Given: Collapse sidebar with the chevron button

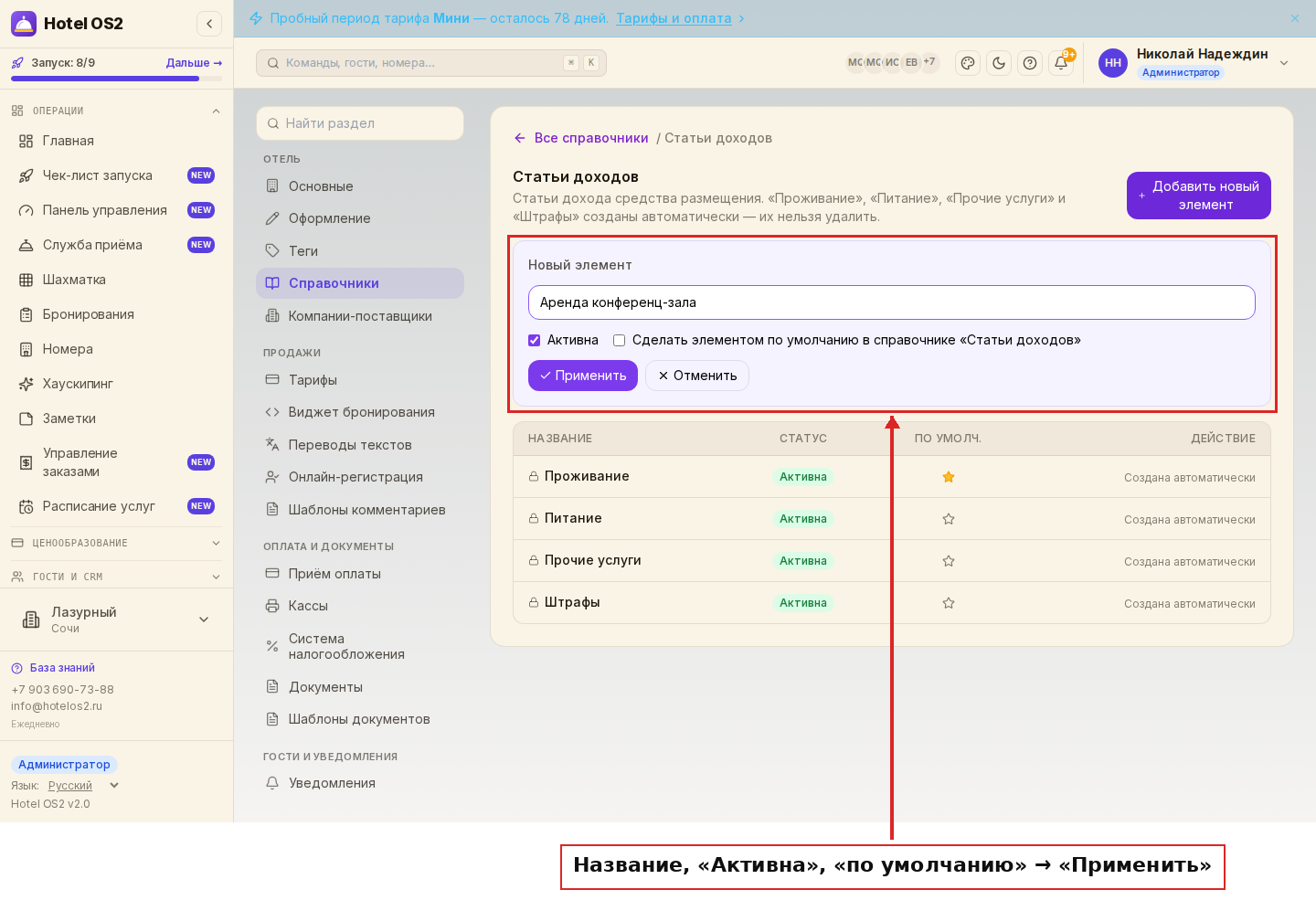Looking at the screenshot, I should (209, 24).
